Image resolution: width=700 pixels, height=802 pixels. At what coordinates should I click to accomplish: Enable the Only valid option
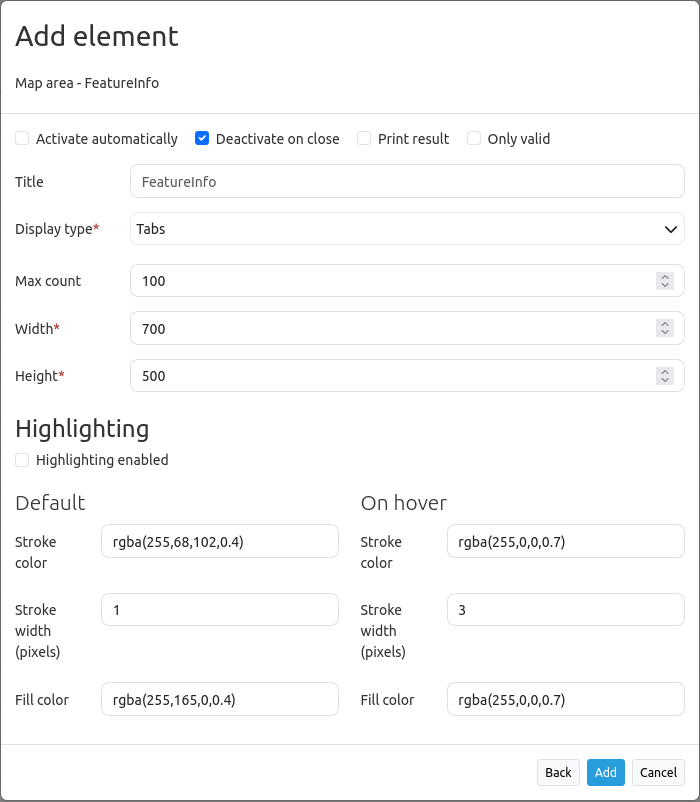point(474,139)
